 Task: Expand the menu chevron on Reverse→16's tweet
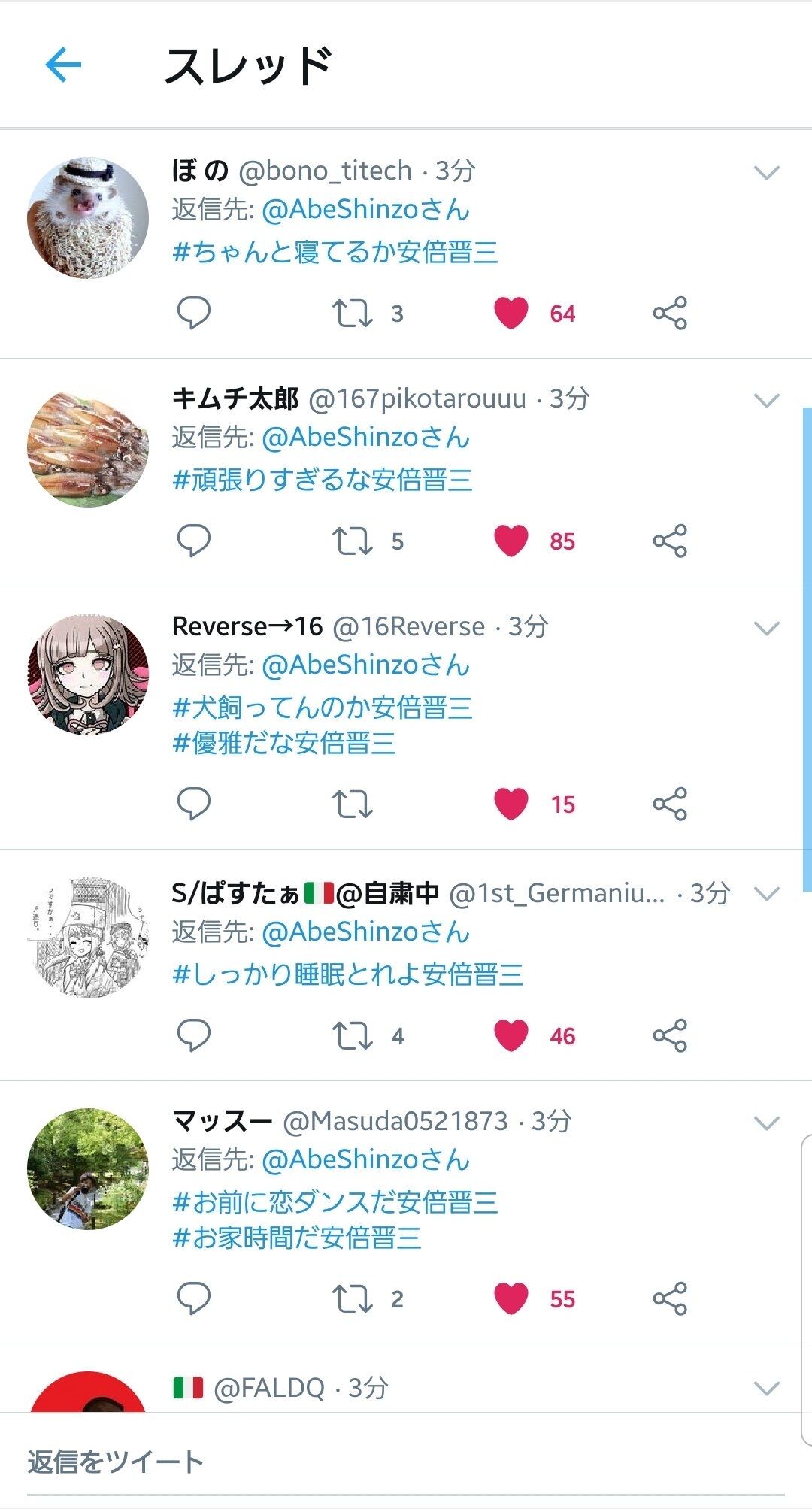[766, 628]
